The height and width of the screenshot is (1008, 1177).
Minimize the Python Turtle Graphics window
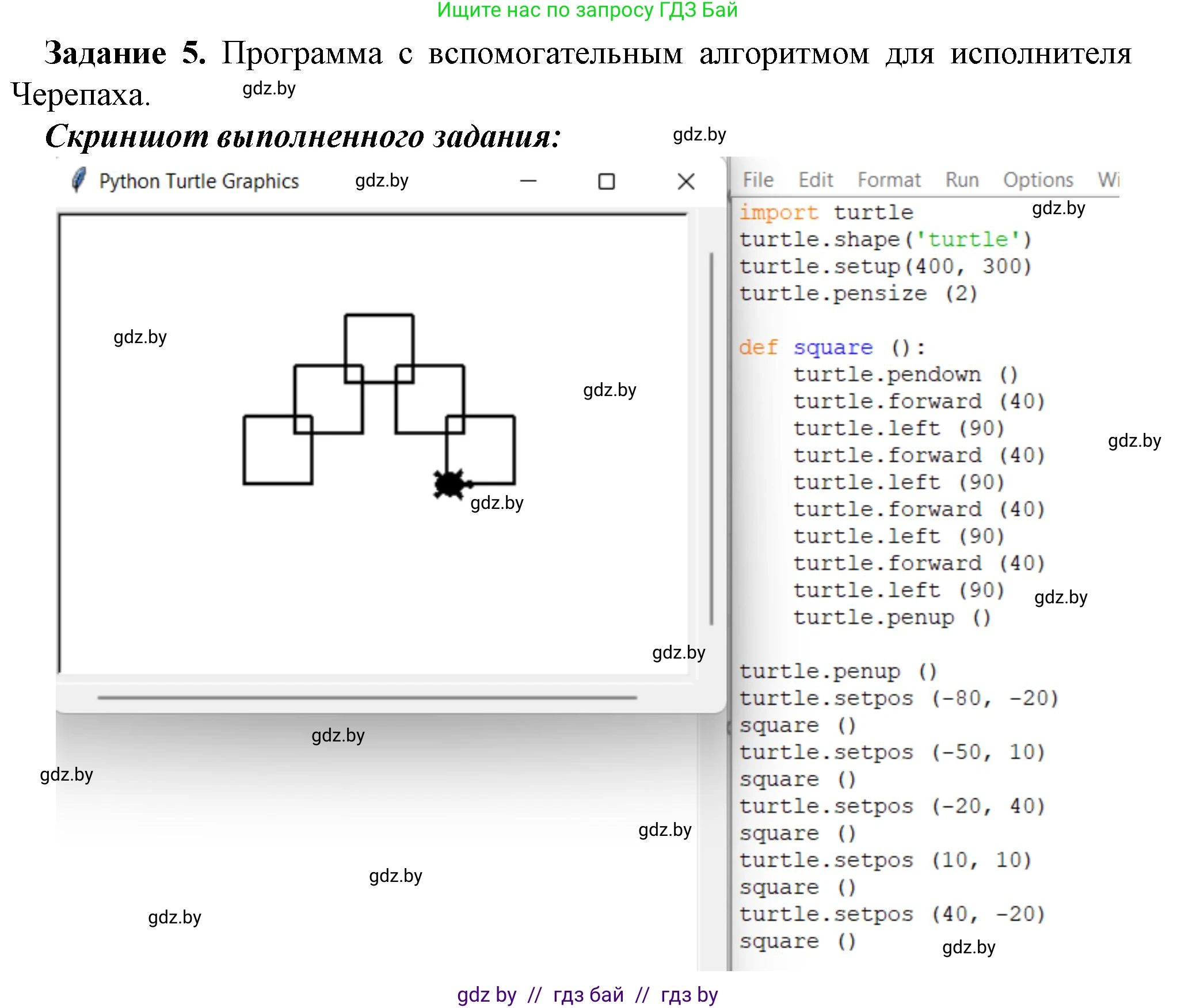pos(528,181)
